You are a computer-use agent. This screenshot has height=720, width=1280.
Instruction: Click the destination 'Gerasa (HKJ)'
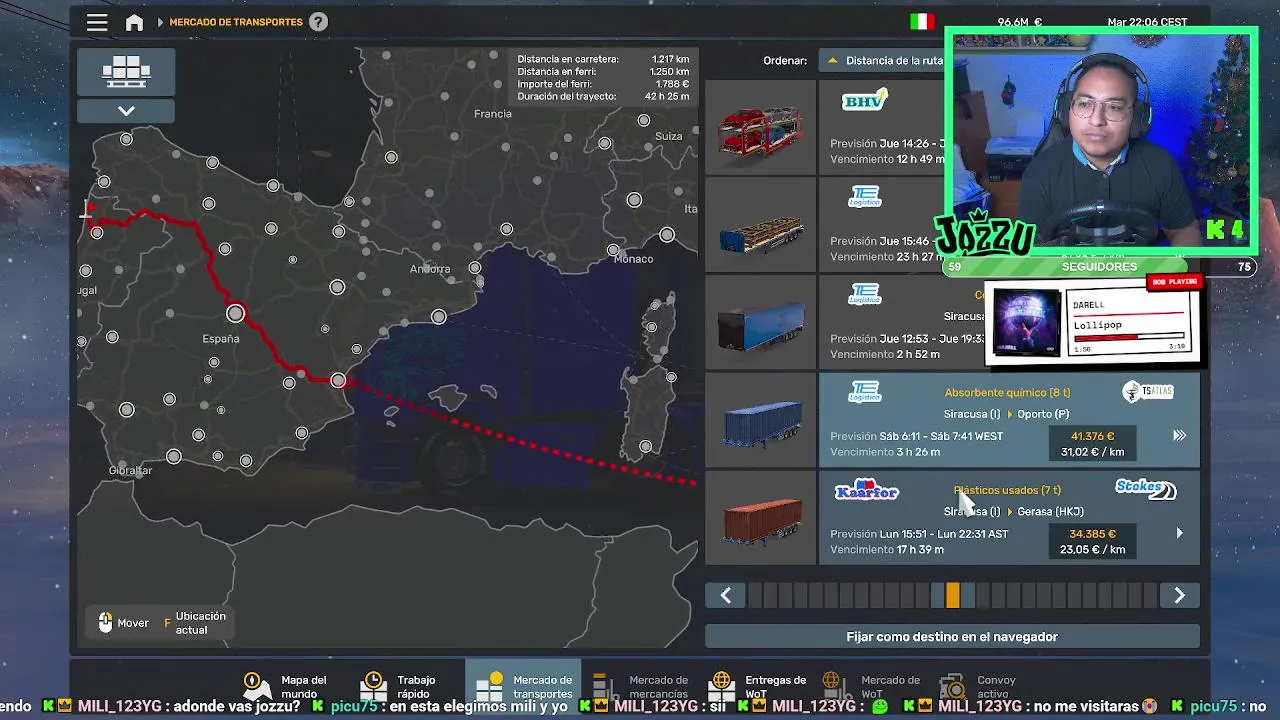(1050, 511)
